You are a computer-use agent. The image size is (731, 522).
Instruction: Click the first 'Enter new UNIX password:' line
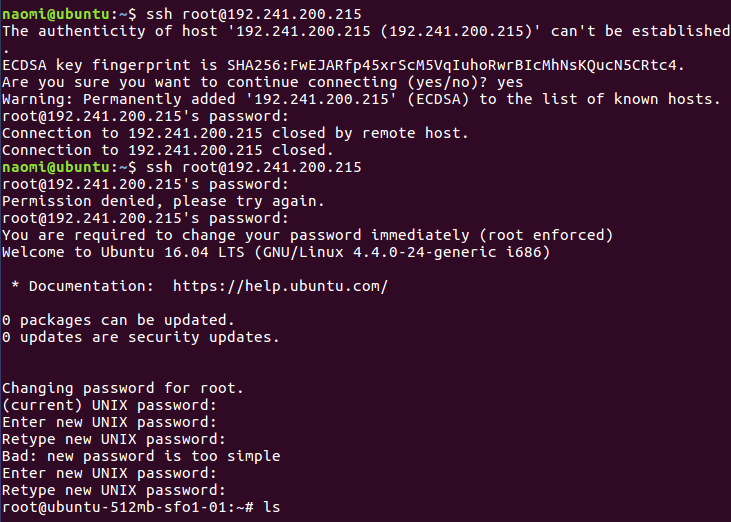[110, 422]
